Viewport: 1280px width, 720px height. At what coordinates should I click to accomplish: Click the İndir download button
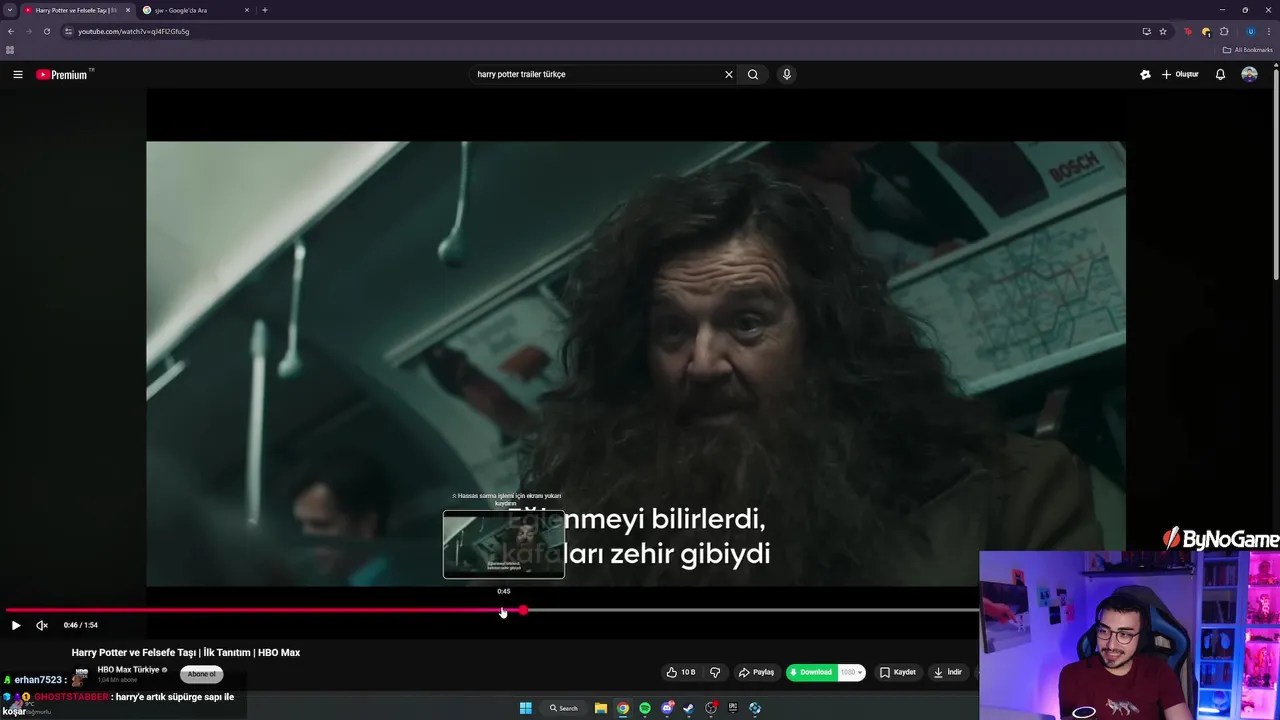pyautogui.click(x=947, y=672)
